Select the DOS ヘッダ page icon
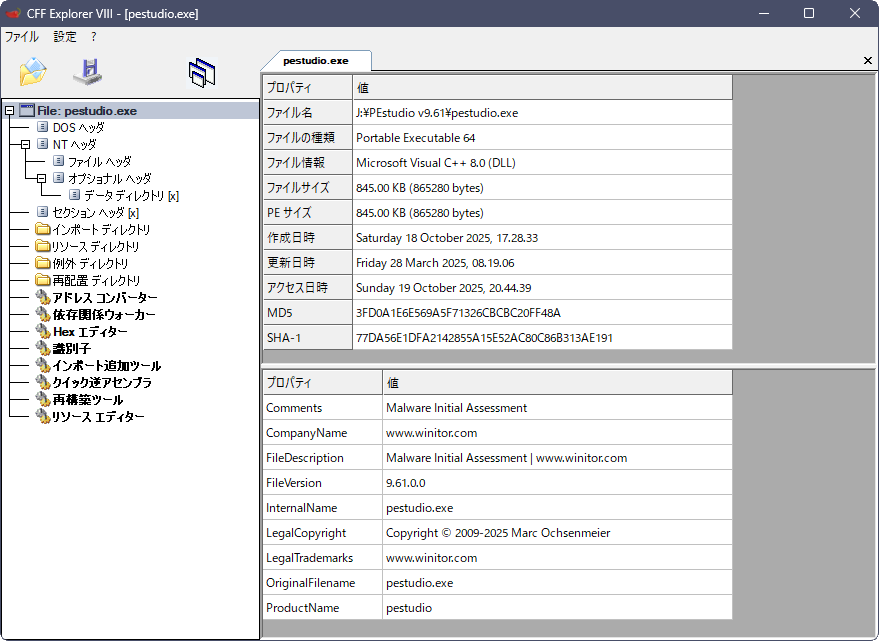Viewport: 879px width, 641px height. [43, 127]
